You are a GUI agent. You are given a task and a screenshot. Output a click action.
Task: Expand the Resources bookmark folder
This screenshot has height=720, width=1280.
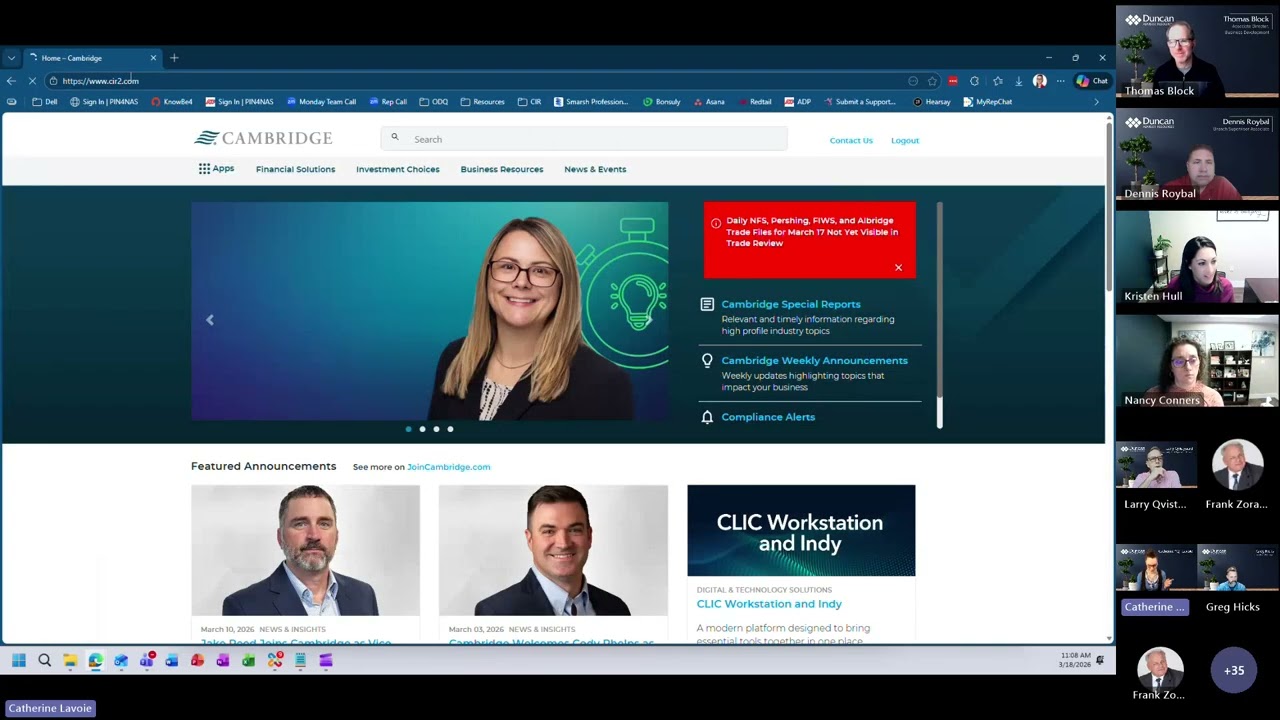[x=482, y=102]
